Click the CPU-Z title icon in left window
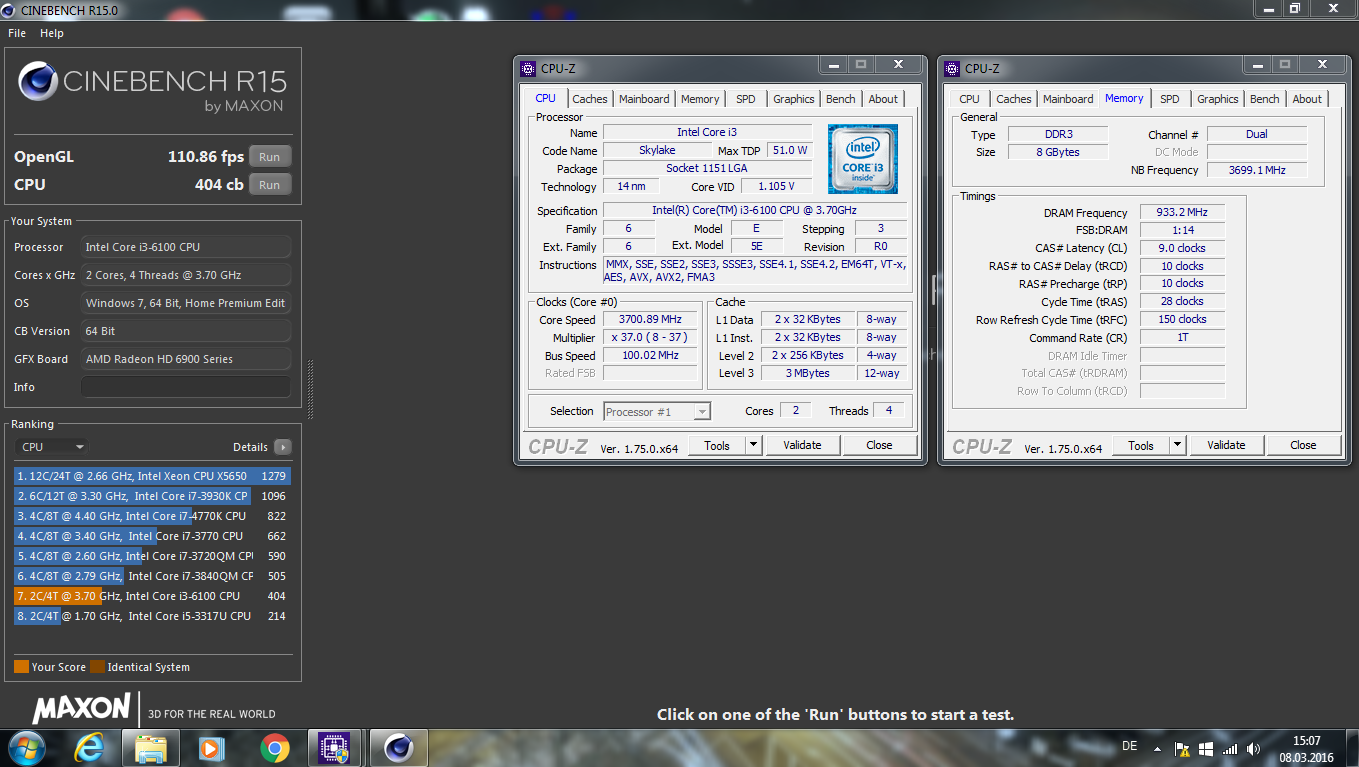 pos(529,69)
